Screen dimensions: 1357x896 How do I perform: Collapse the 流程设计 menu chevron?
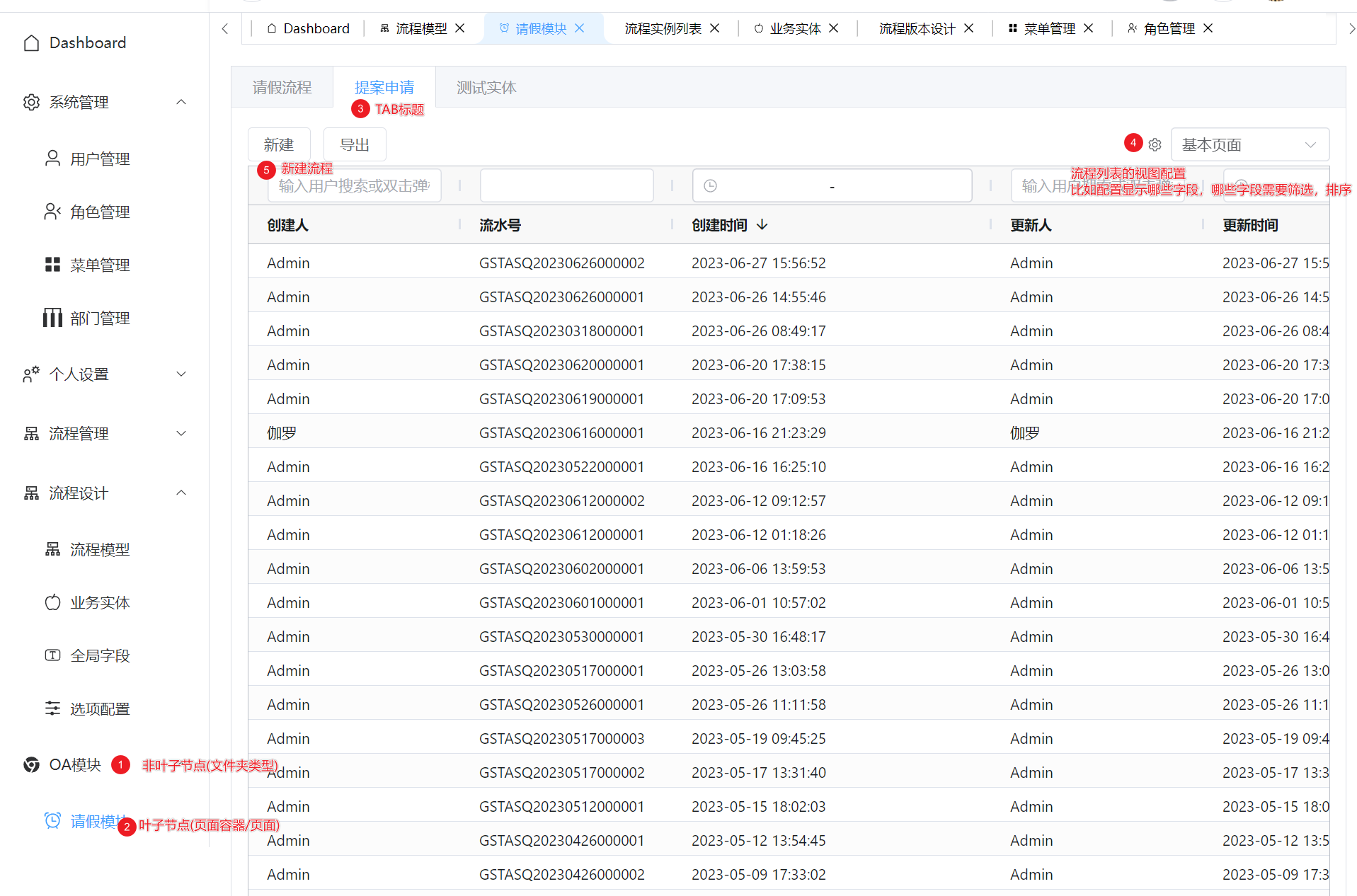(x=181, y=493)
